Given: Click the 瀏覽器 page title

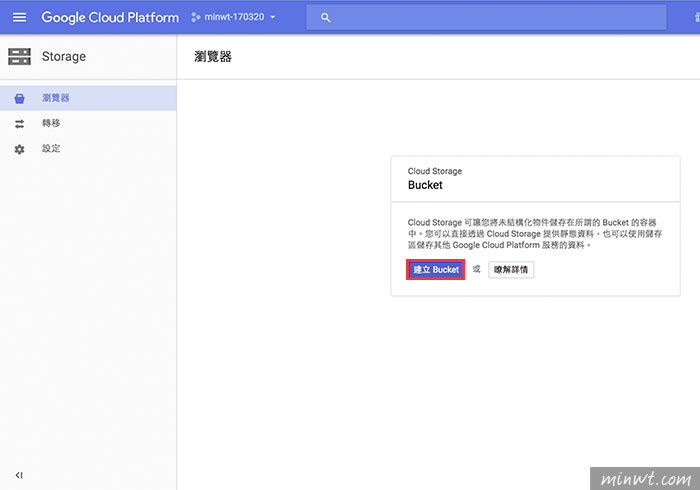Looking at the screenshot, I should coord(213,57).
